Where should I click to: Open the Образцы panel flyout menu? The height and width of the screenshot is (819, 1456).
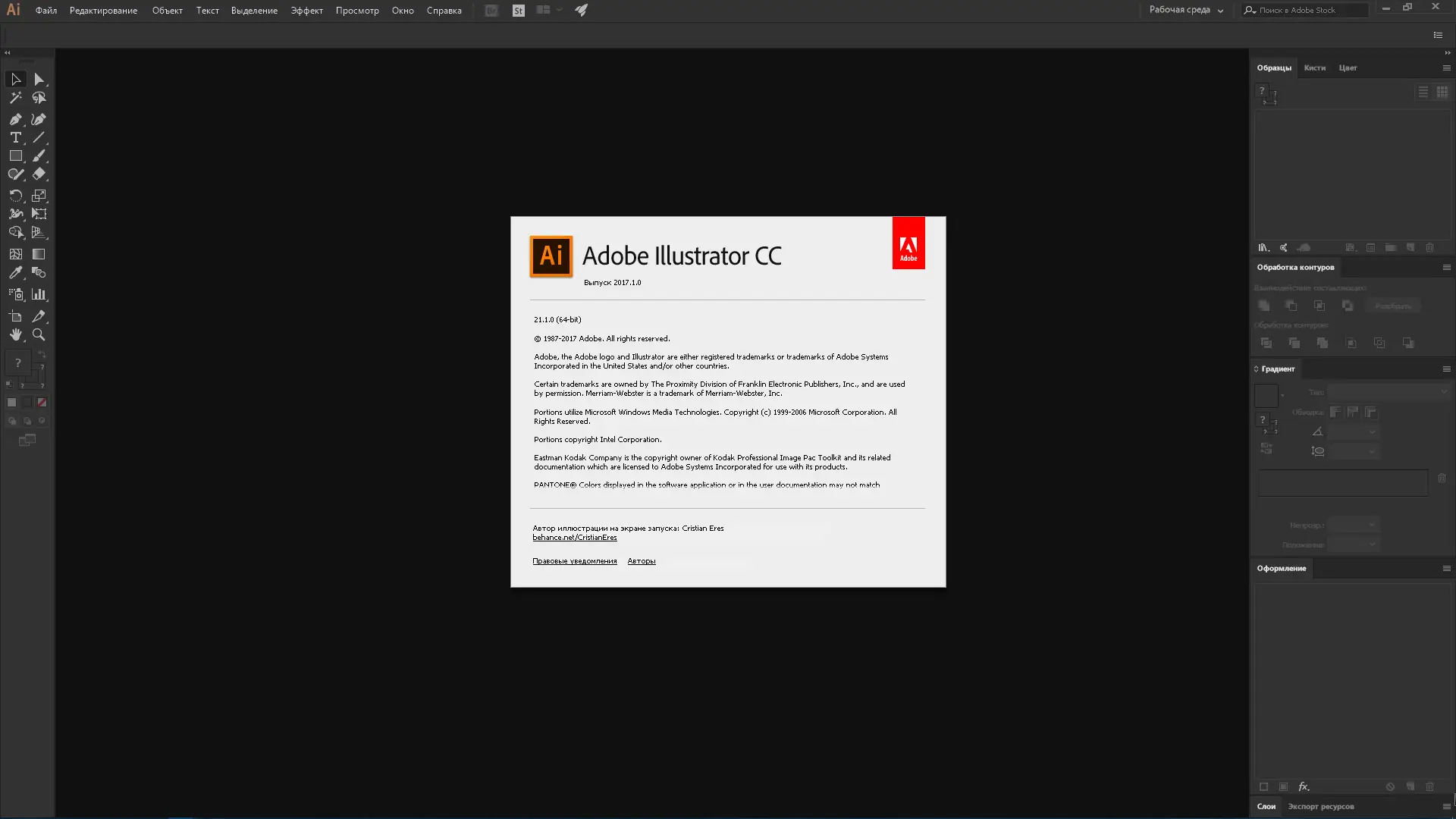point(1446,68)
